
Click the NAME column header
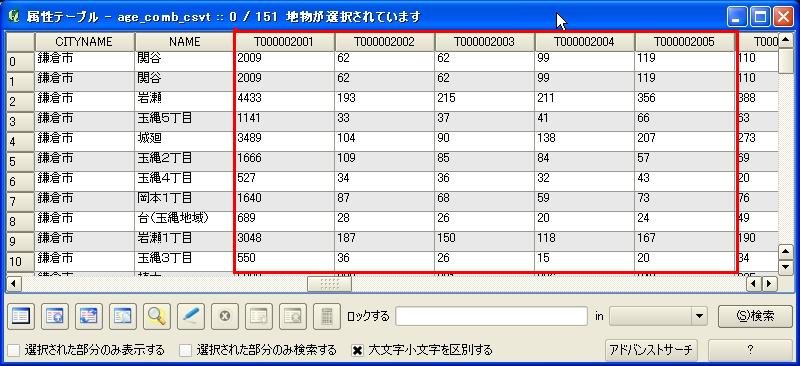(x=184, y=42)
